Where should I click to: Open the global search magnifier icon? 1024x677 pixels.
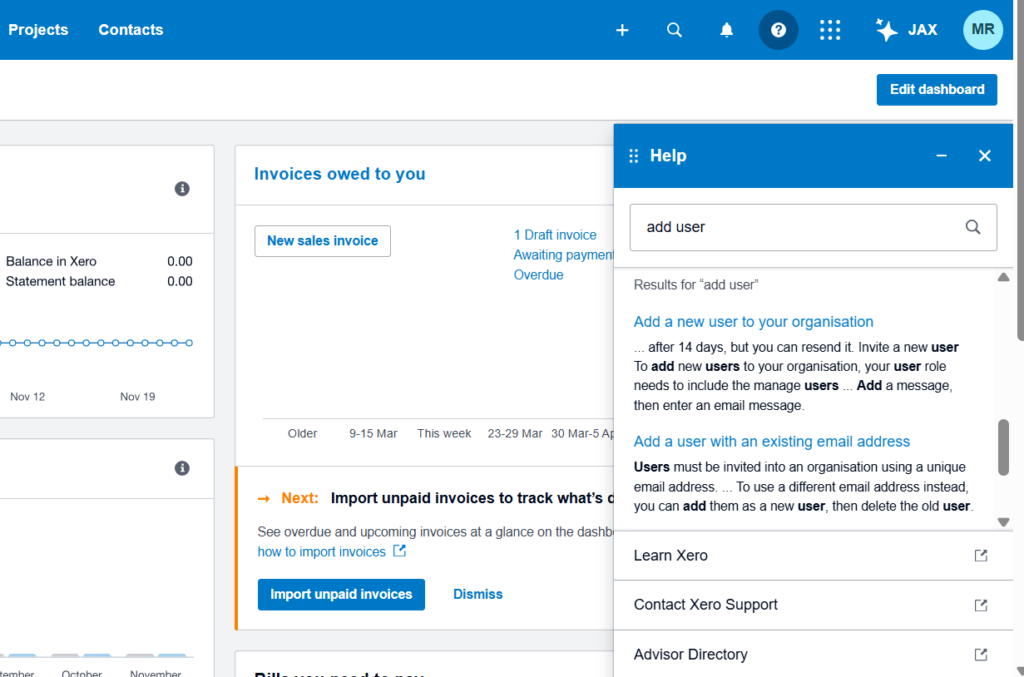coord(674,29)
